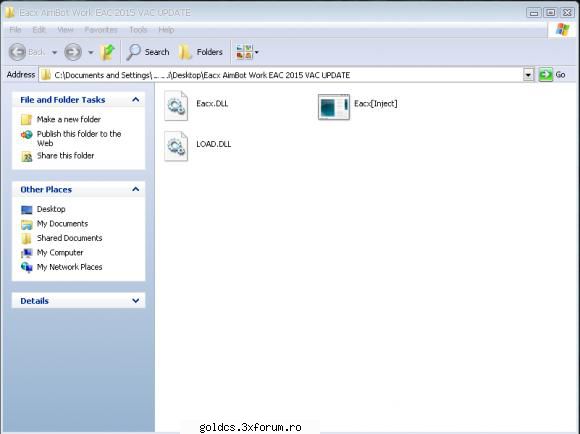This screenshot has height=434, width=580.
Task: Select the LOAD.DLL file icon
Action: (176, 146)
